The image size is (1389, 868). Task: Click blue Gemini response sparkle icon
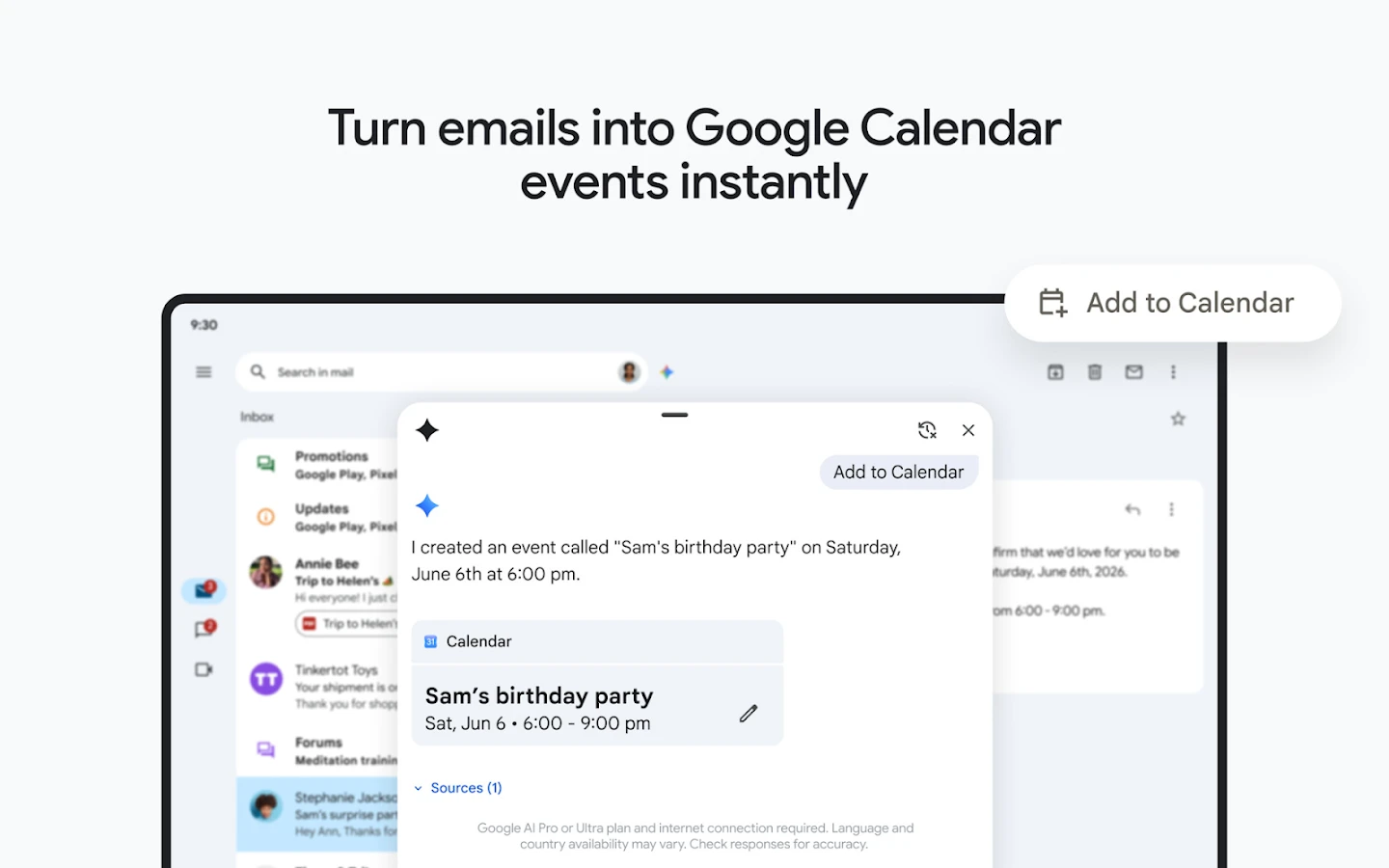(427, 505)
